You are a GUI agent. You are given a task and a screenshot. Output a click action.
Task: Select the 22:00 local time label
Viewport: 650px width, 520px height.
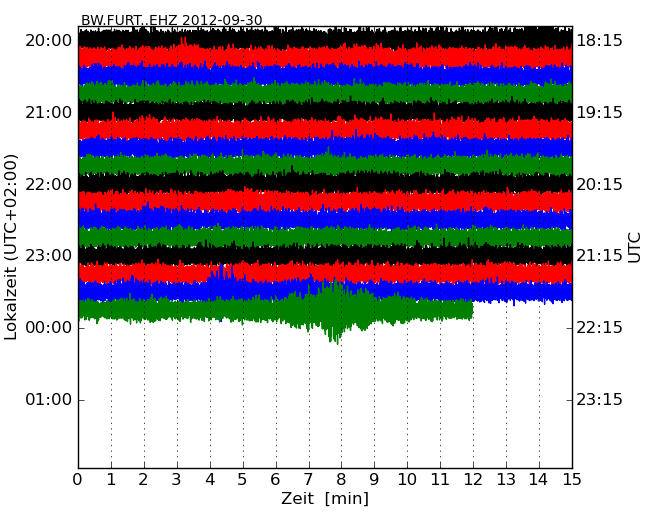(49, 185)
